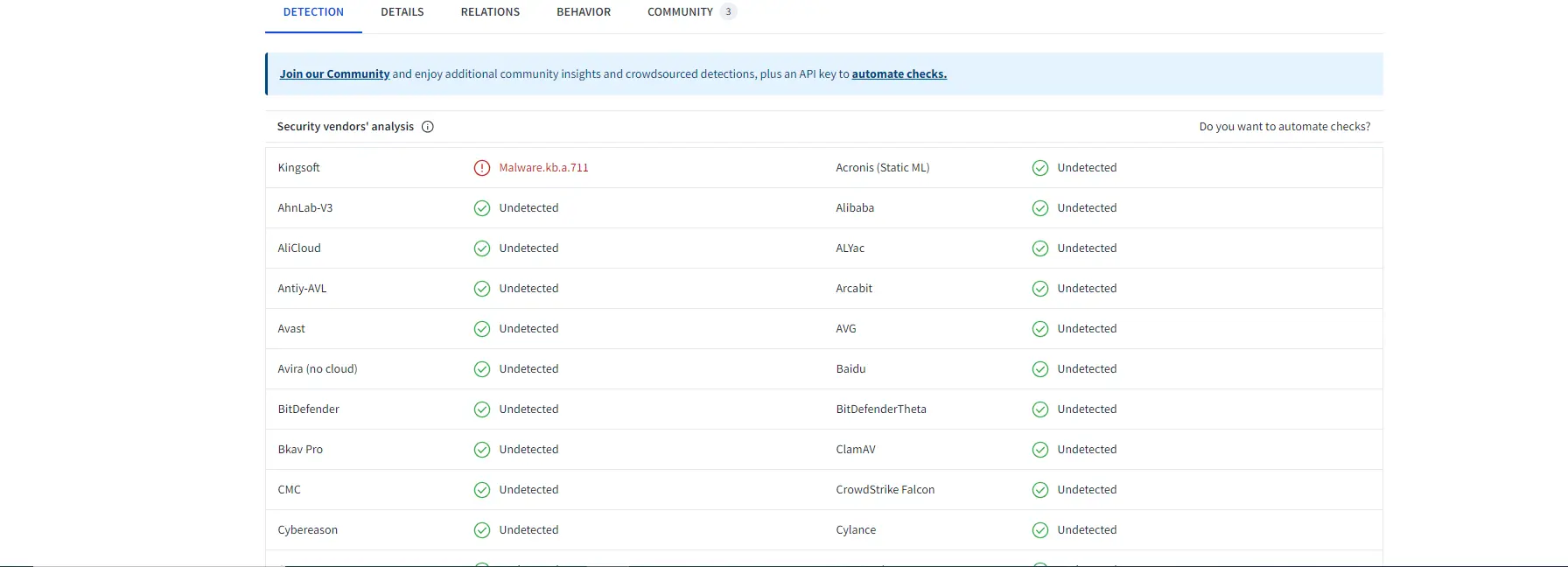Viewport: 1568px width, 567px height.
Task: Select the Cybereason vendor name
Action: point(308,530)
